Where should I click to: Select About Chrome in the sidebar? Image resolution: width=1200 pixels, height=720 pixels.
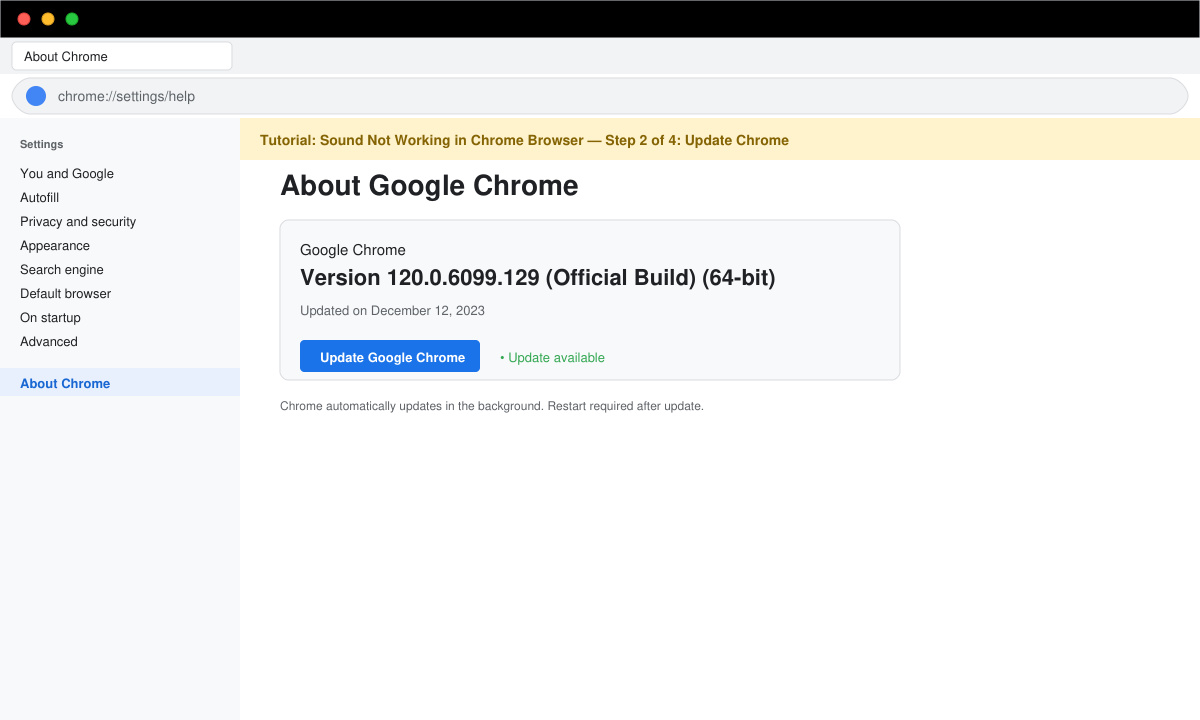click(x=120, y=382)
